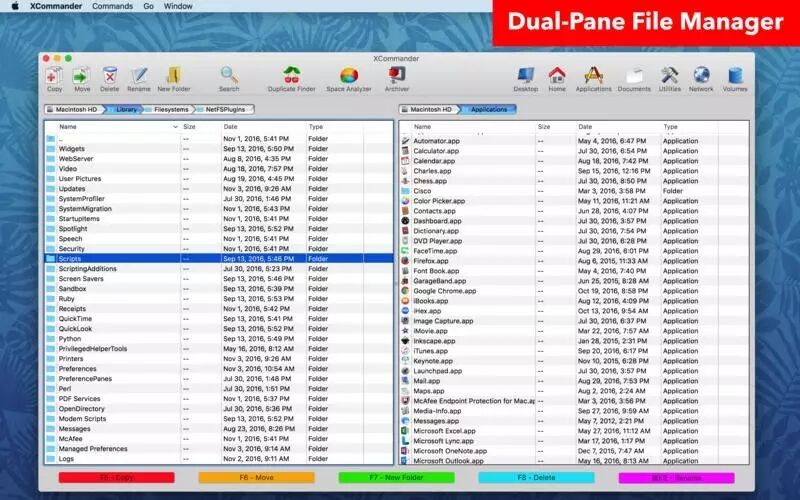This screenshot has width=800, height=500.
Task: Select Screen Savers folder row
Action: click(x=219, y=279)
